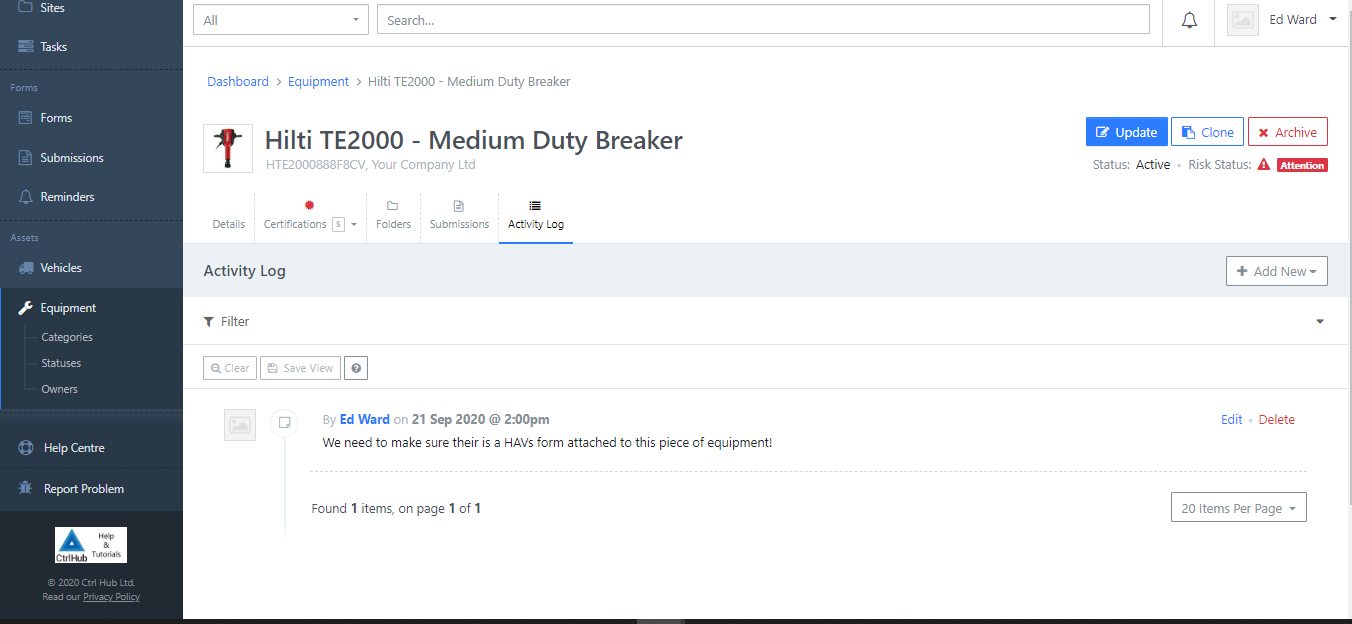Click the red warning triangle risk icon
This screenshot has width=1352, height=624.
(x=1264, y=165)
